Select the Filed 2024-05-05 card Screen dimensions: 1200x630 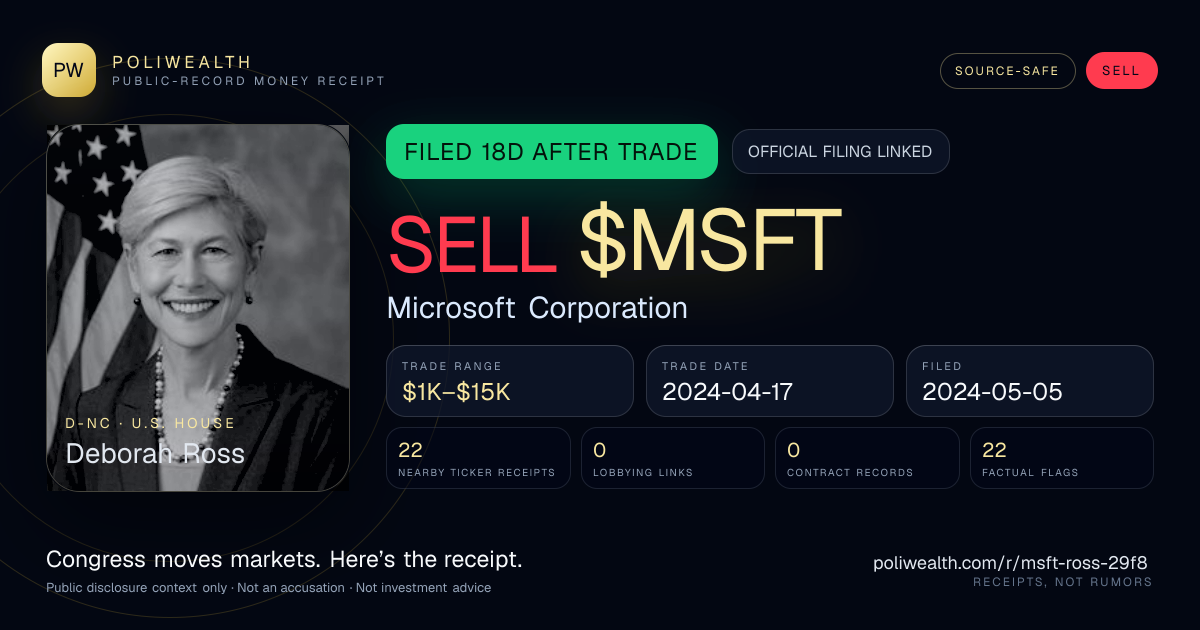pyautogui.click(x=1030, y=381)
